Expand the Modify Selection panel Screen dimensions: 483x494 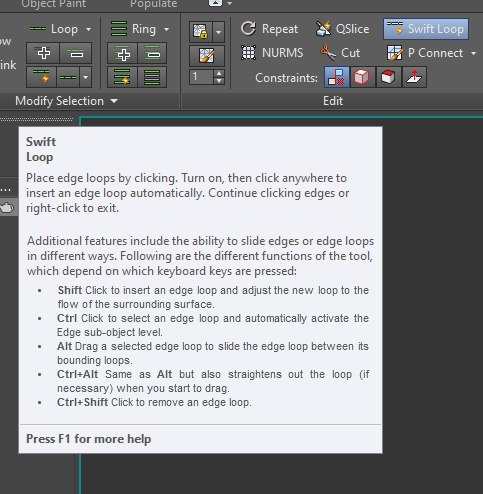114,101
